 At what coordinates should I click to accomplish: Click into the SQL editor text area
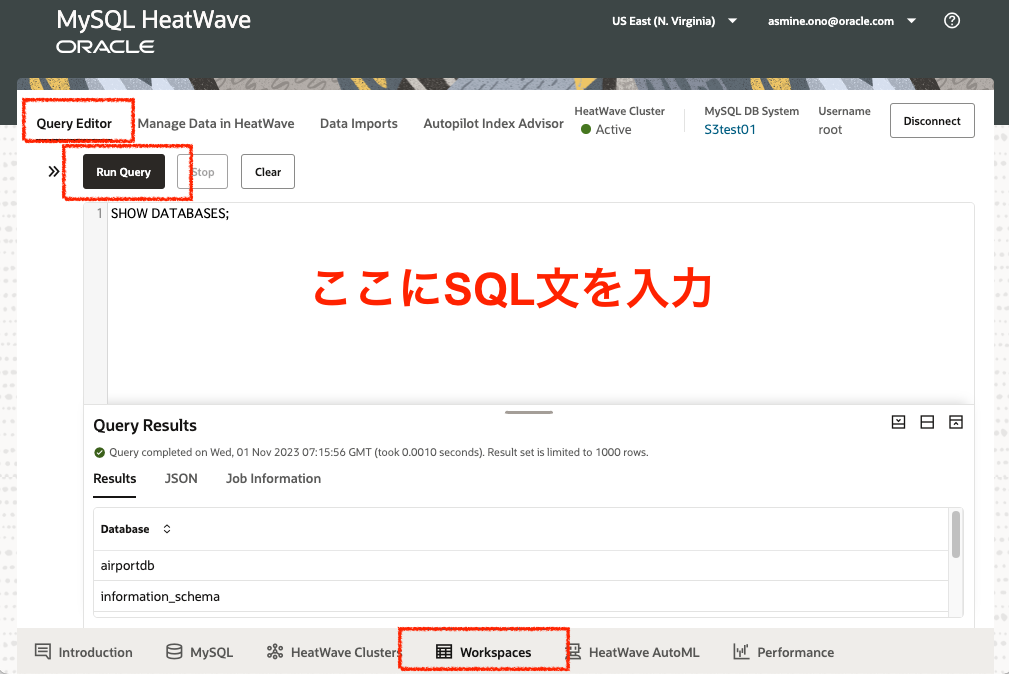[x=541, y=303]
